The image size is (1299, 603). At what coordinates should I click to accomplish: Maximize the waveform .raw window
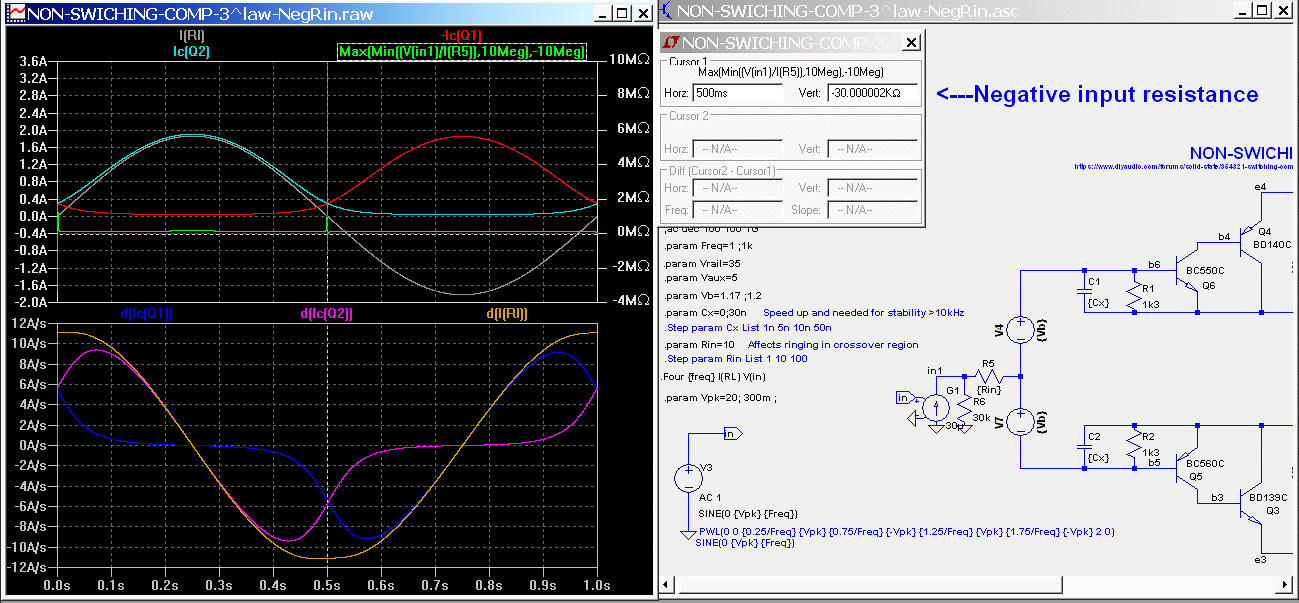(x=621, y=13)
